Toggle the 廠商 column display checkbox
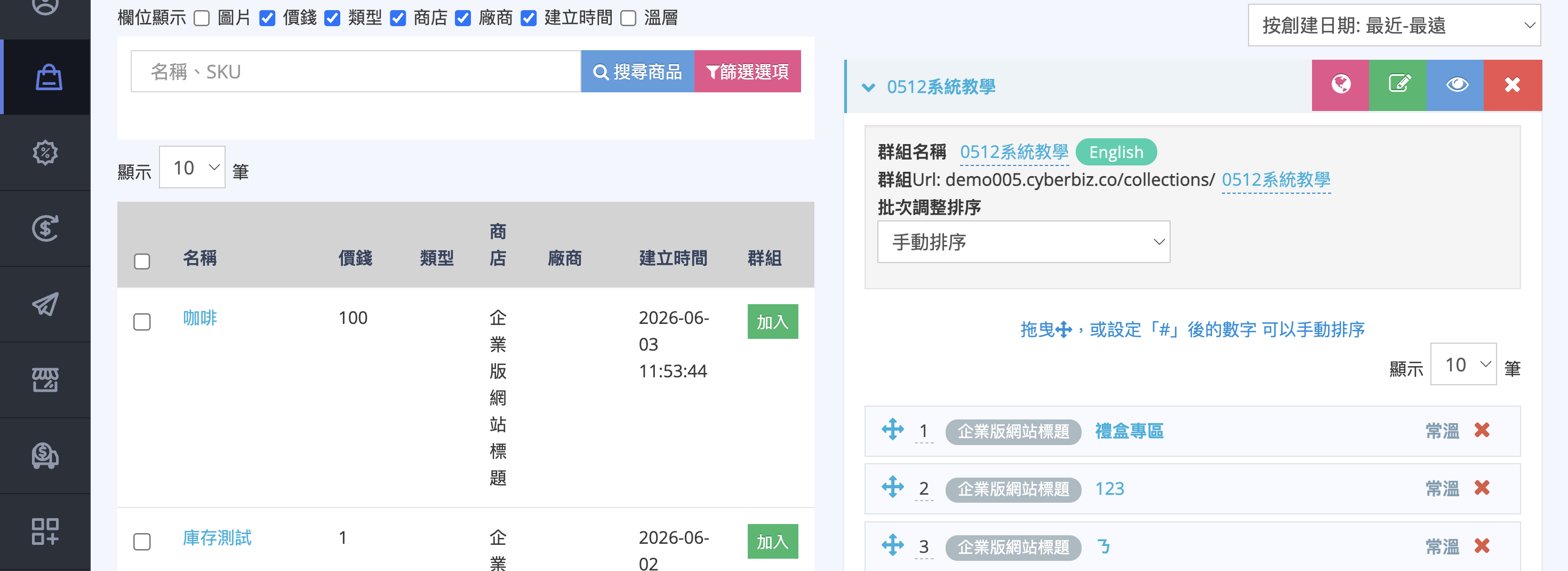The height and width of the screenshot is (571, 1568). click(463, 18)
